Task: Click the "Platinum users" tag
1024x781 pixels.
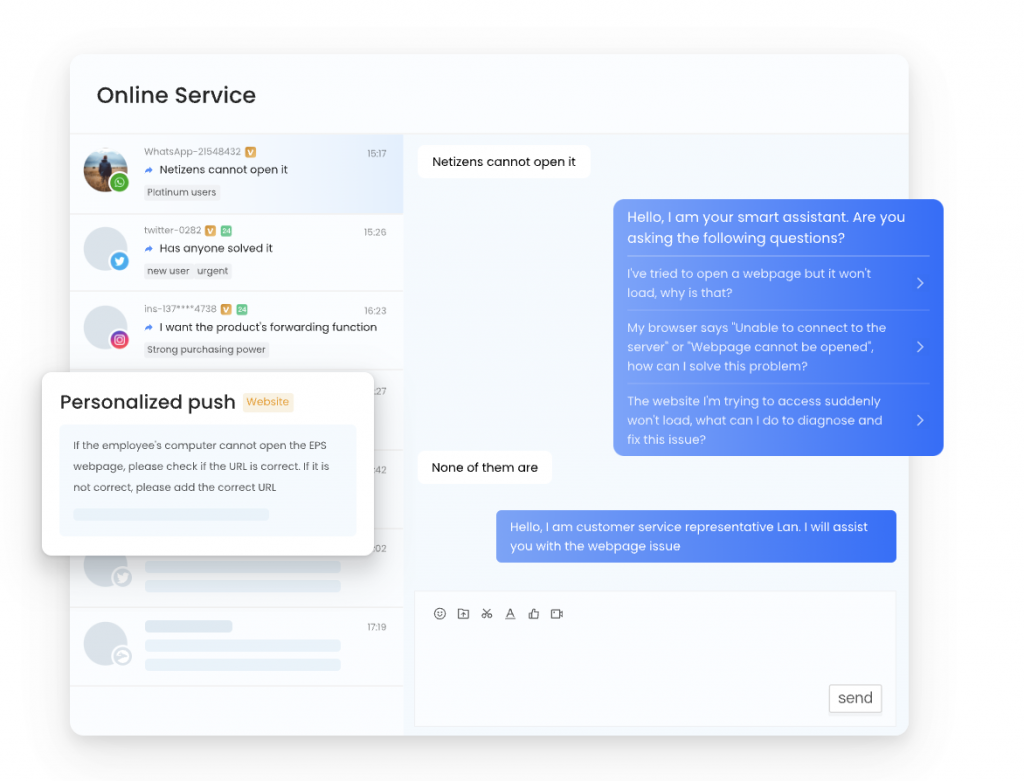Action: [x=182, y=192]
